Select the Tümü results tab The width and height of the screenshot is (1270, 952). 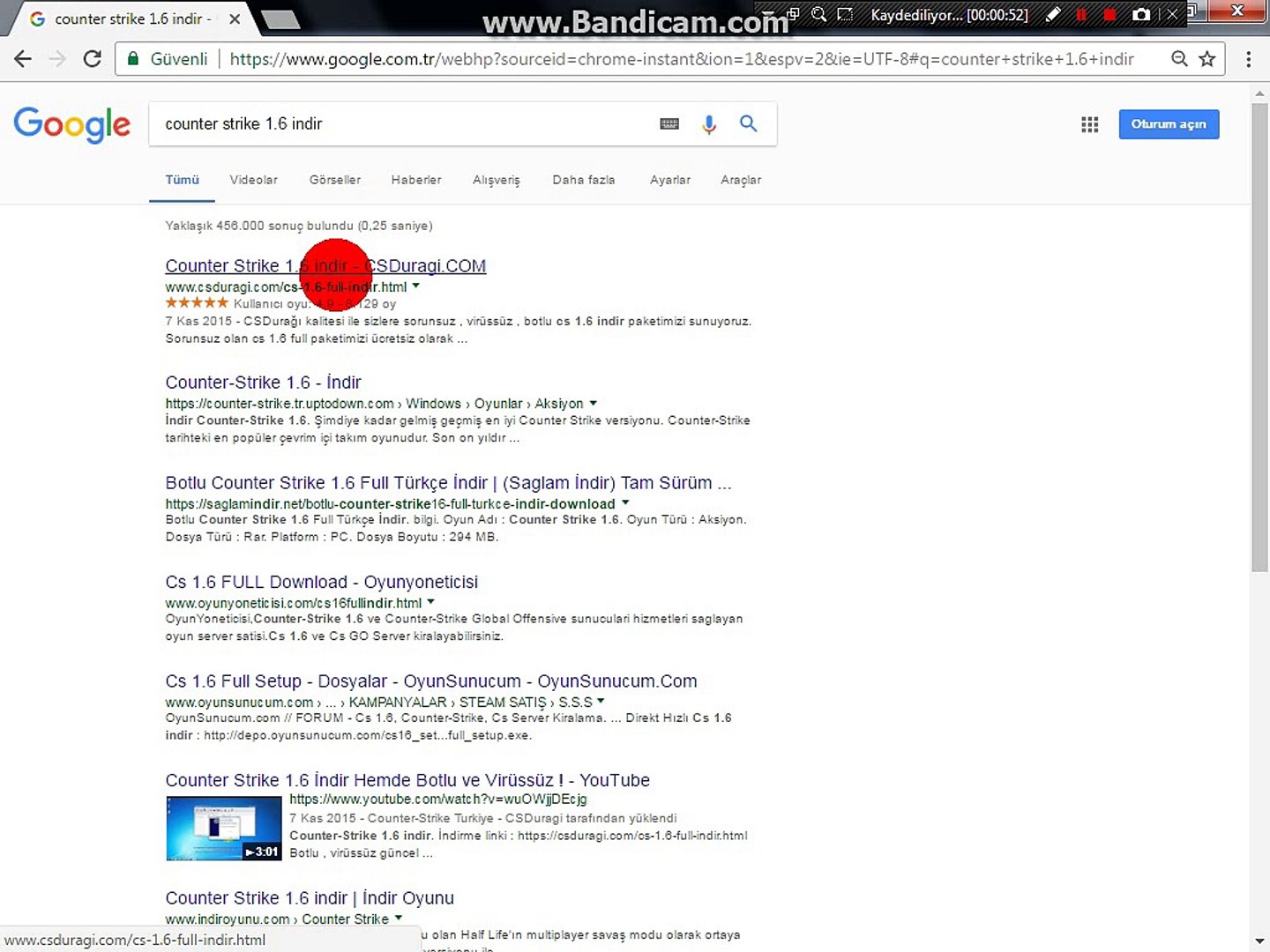coord(183,180)
